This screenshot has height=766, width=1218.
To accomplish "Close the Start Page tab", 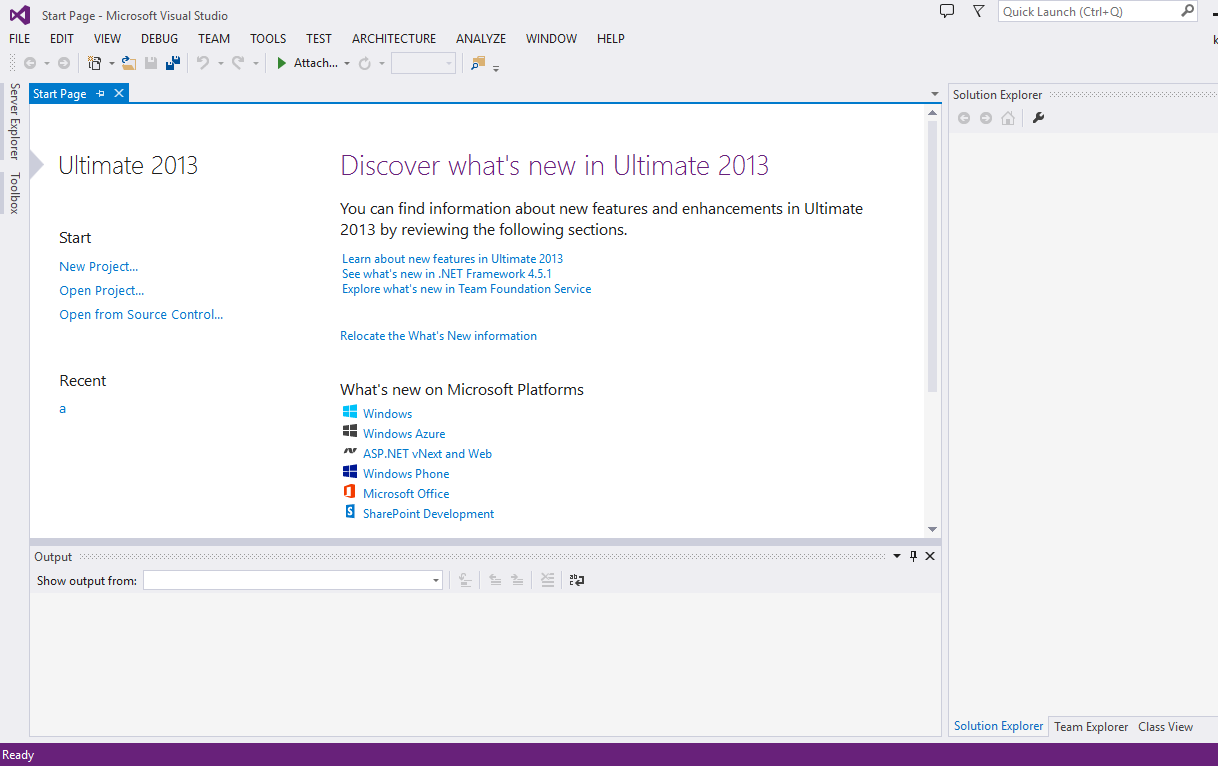I will click(119, 93).
